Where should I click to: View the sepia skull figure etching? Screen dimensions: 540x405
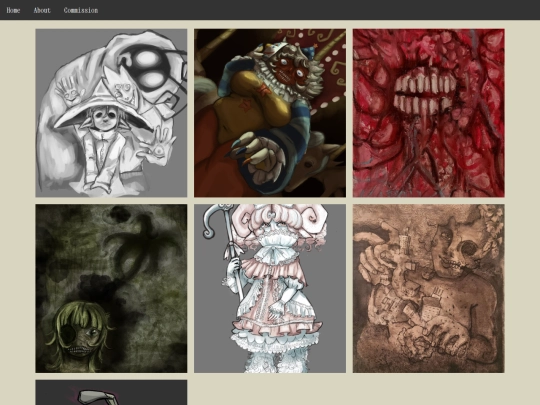point(429,289)
